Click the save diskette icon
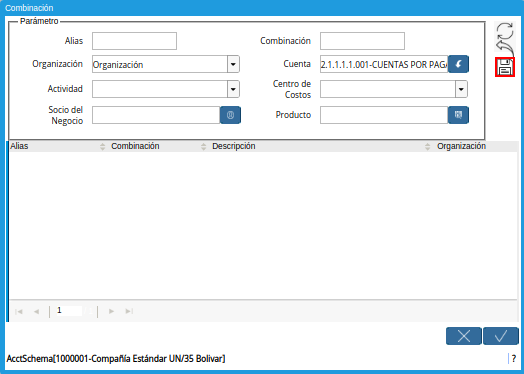This screenshot has width=524, height=374. [x=505, y=67]
